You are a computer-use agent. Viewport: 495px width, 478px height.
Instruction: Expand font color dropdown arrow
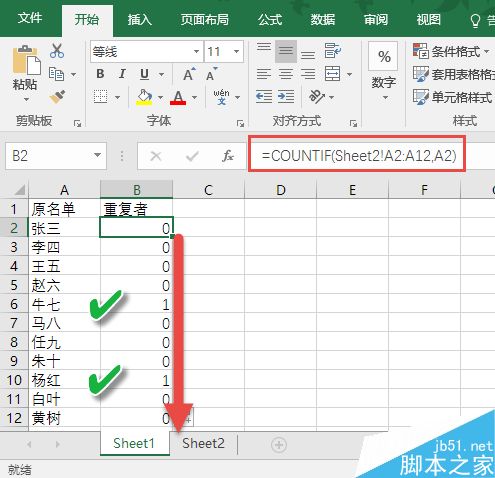click(x=194, y=97)
